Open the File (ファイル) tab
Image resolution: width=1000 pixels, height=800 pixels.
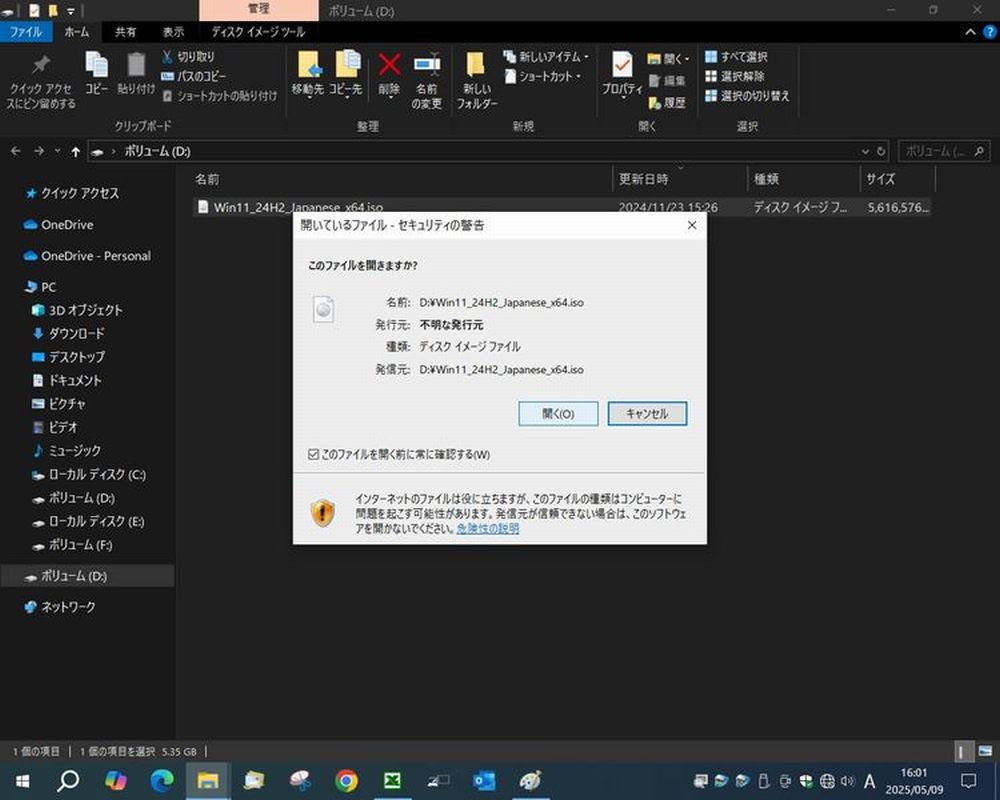click(26, 32)
